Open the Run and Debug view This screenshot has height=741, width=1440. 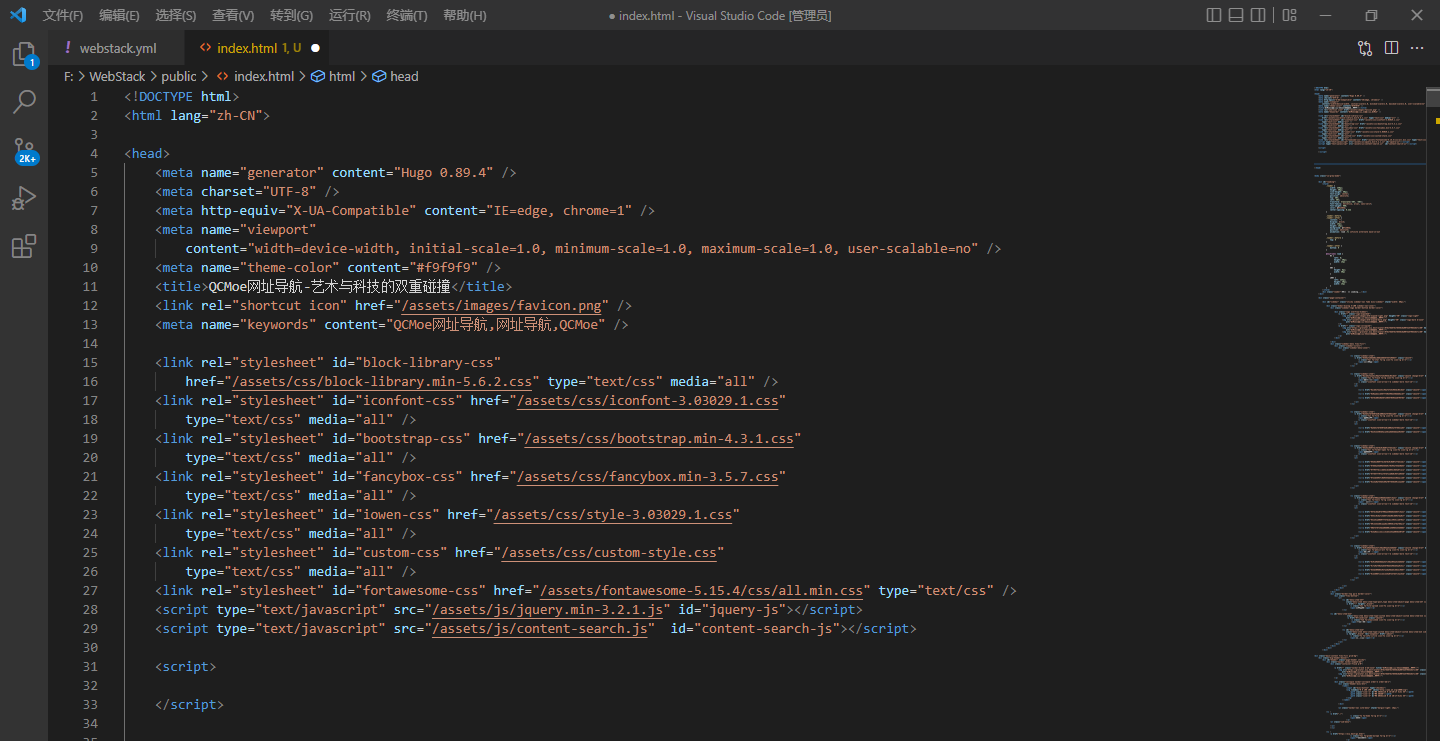(x=24, y=198)
